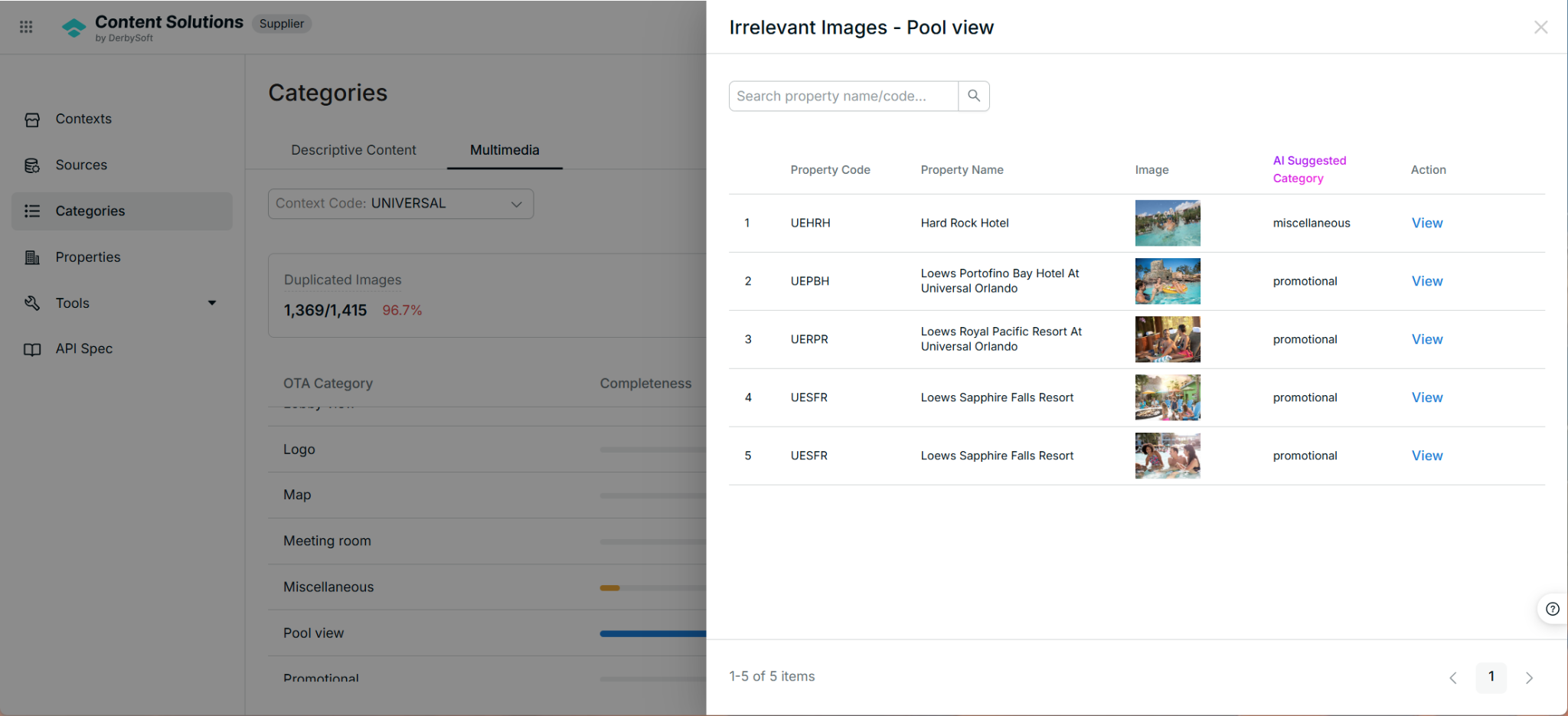Screen dimensions: 1568x716
Task: Click the Miscellaneous completeness bar
Action: pyautogui.click(x=653, y=588)
